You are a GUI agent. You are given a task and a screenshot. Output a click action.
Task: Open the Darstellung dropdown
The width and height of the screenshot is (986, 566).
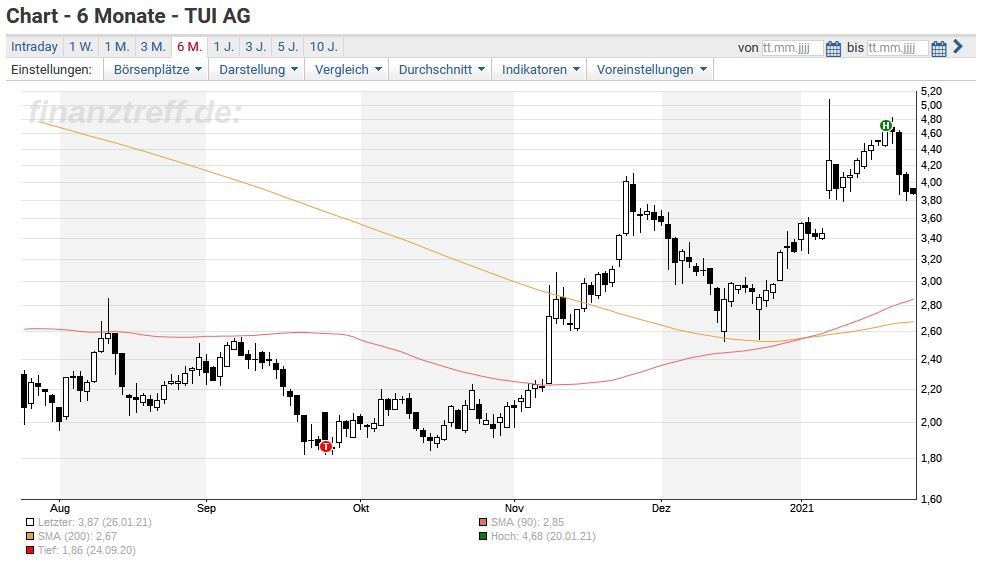258,70
